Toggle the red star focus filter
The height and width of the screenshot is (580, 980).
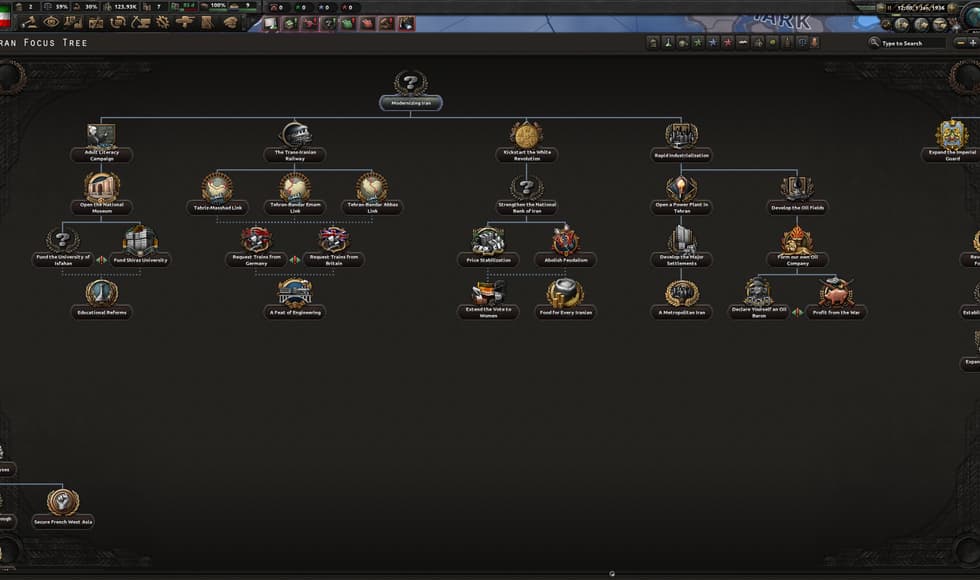point(728,42)
